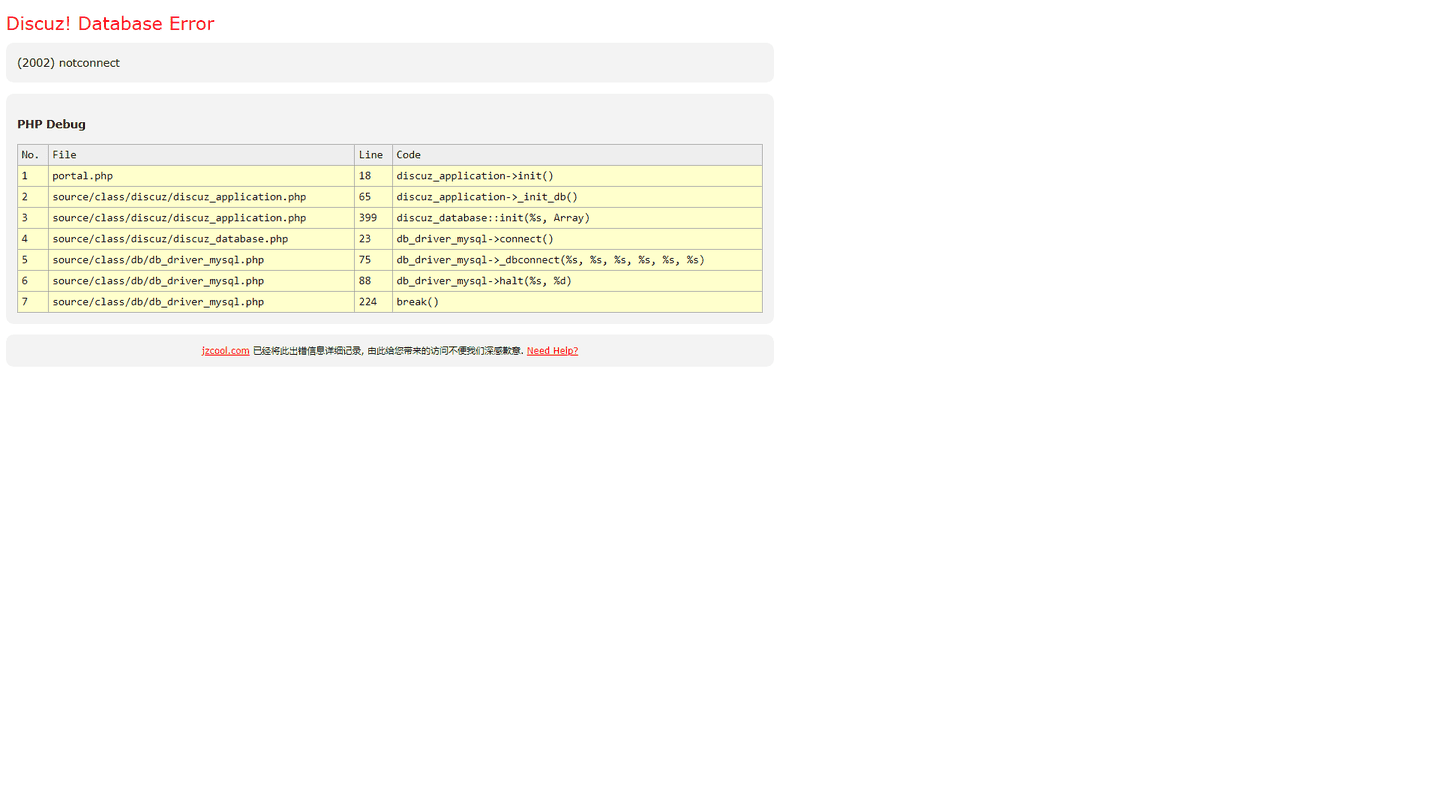Screen dimensions: 1440x810
Task: Click the Chinese apology message in the footer
Action: click(388, 351)
